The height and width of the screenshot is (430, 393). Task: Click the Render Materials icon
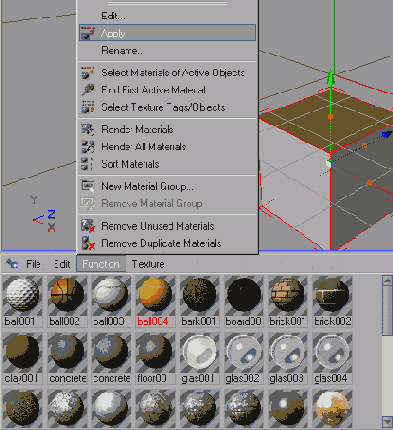[x=88, y=129]
